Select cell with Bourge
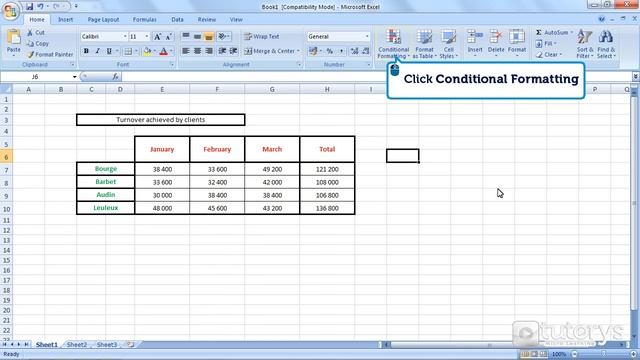The width and height of the screenshot is (640, 360). tap(106, 169)
